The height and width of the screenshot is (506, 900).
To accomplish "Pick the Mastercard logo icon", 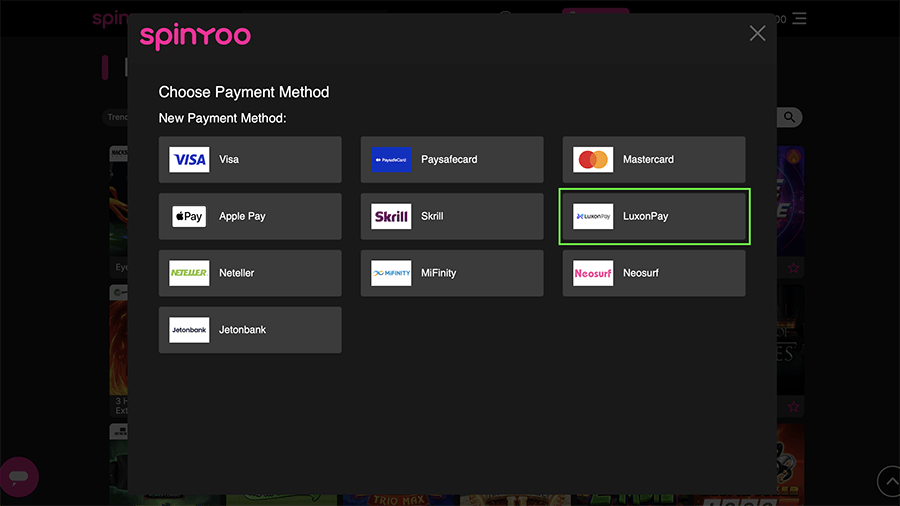I will [x=593, y=159].
